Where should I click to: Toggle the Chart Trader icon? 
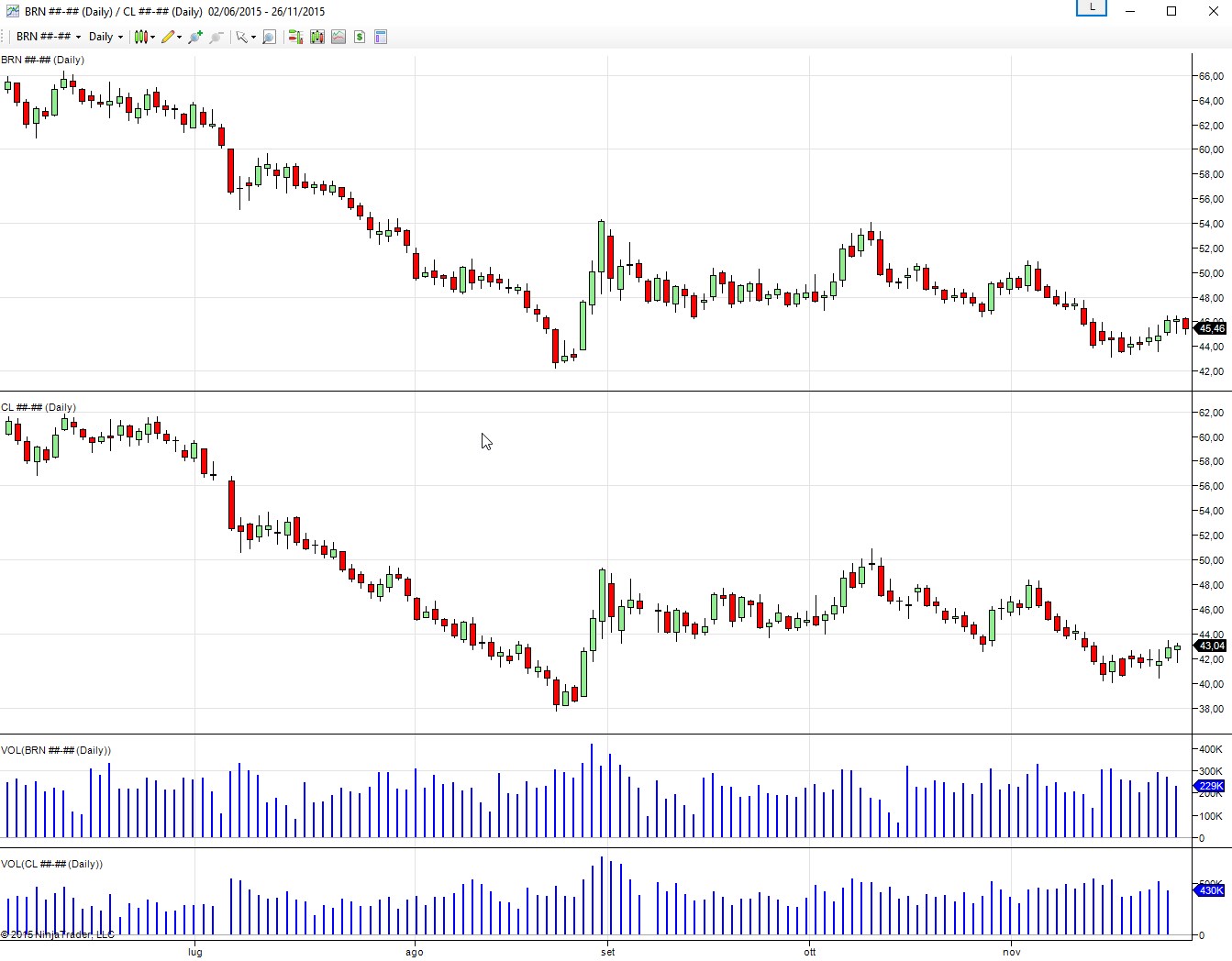[295, 37]
